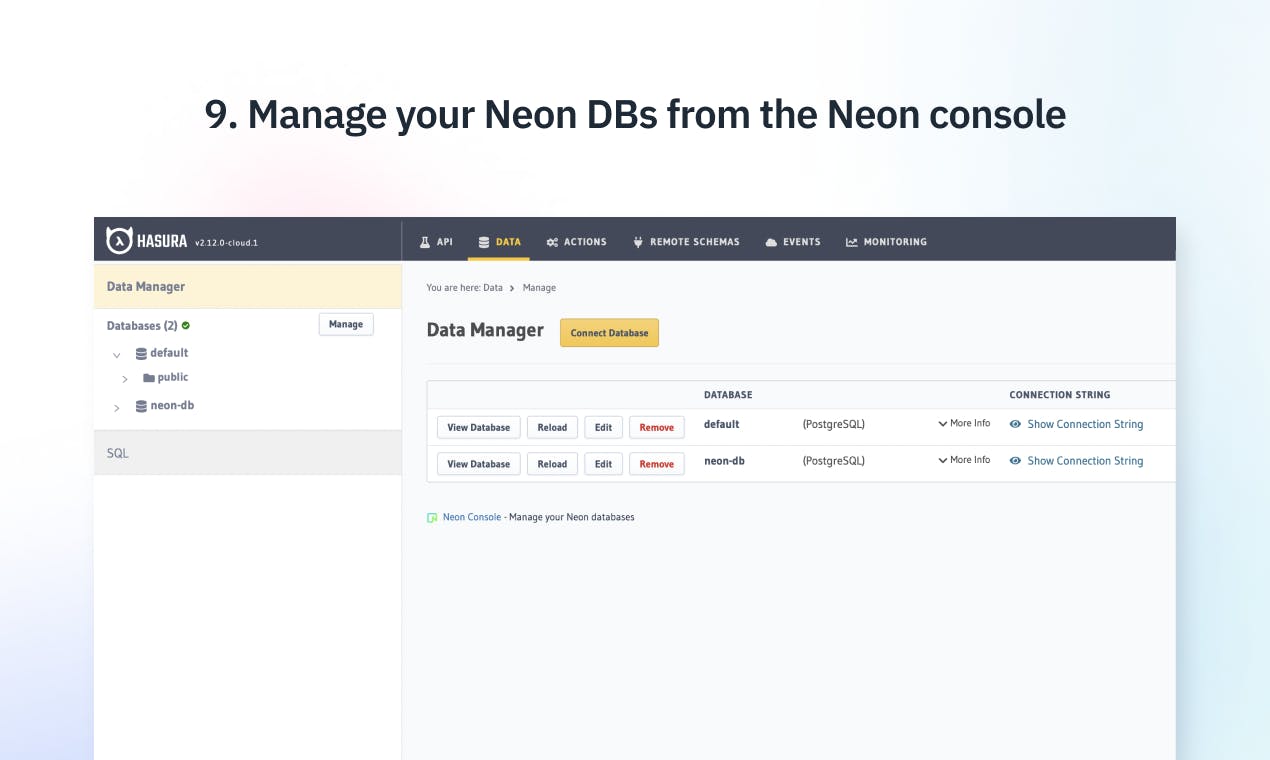Click neon-db name in table row

point(724,461)
